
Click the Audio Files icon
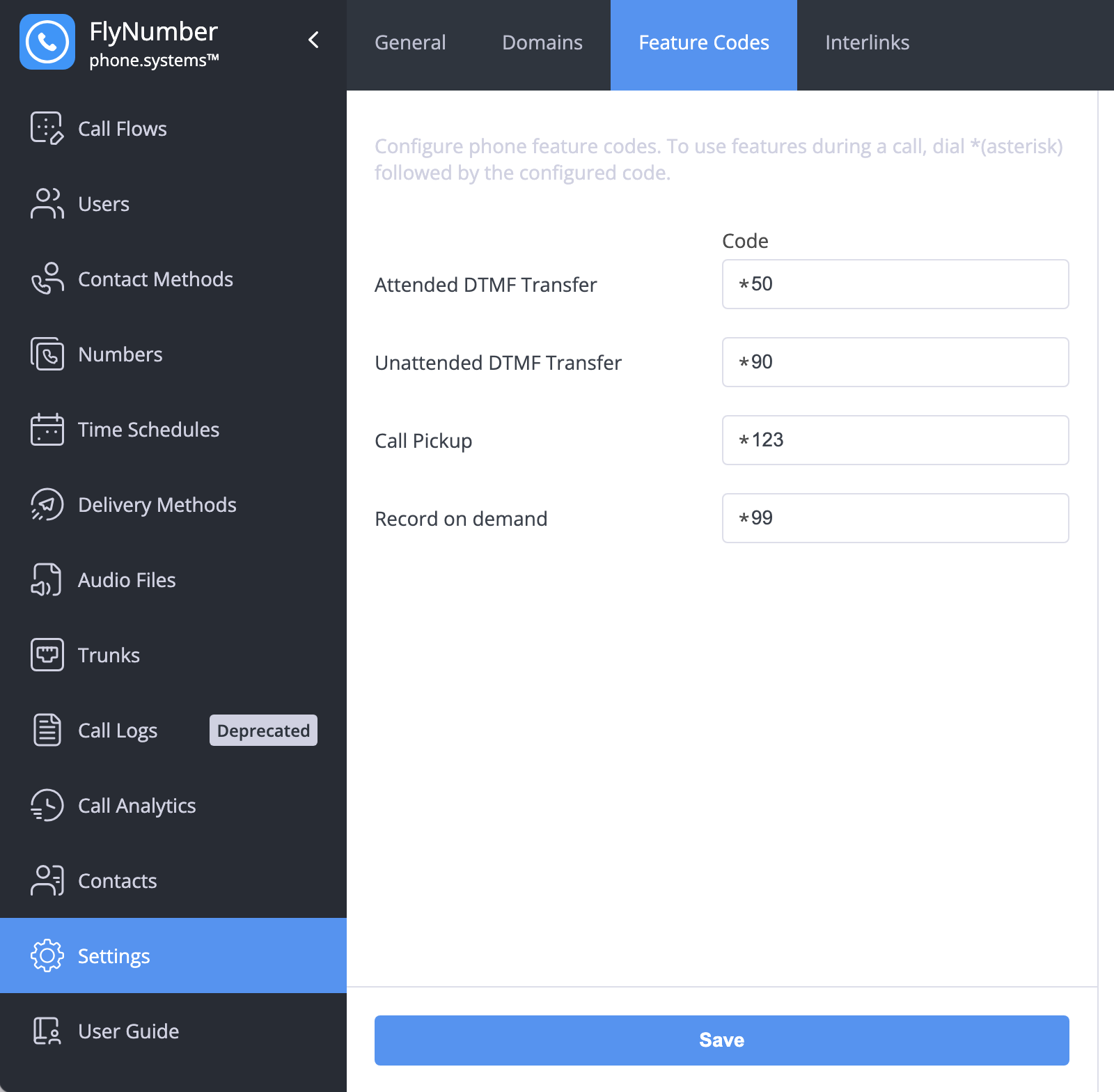click(x=47, y=579)
